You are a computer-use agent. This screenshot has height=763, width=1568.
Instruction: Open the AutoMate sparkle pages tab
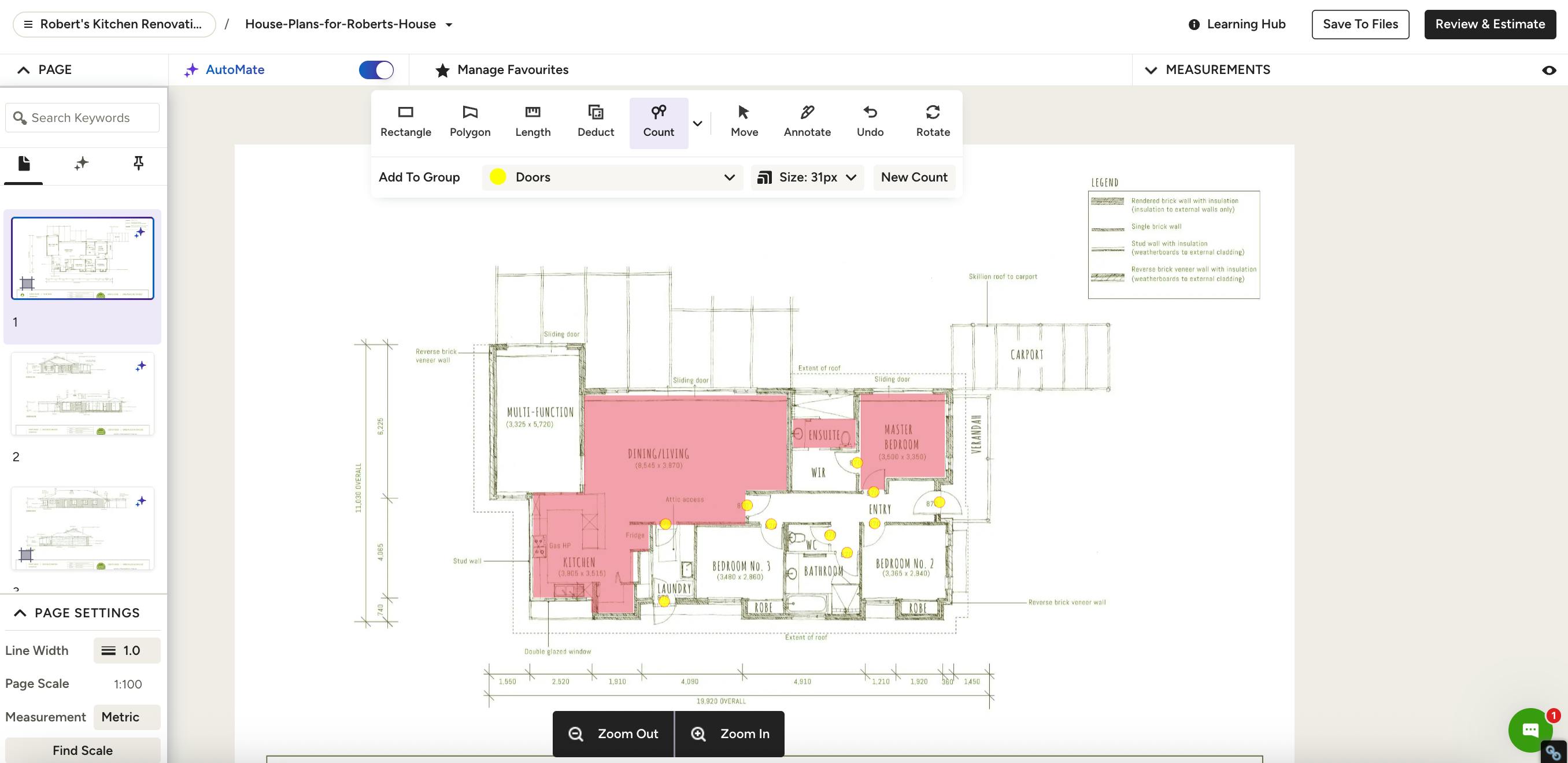click(81, 163)
